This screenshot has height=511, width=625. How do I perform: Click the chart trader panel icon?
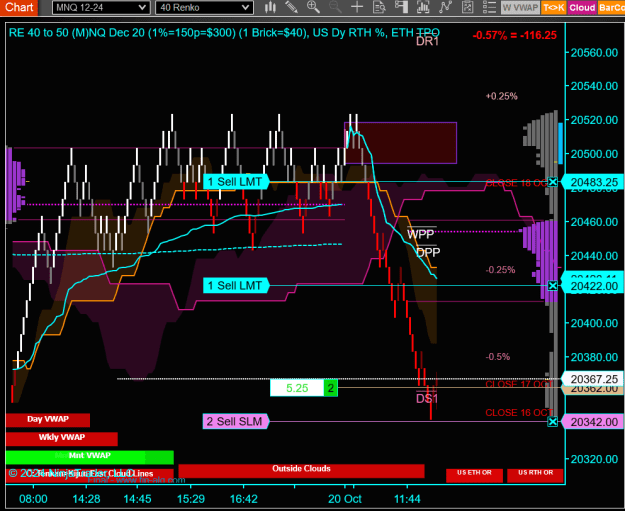pos(401,7)
